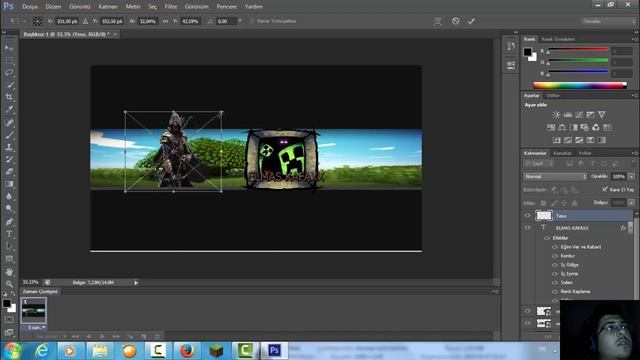Screen dimensions: 640x360
Task: Add a Curves adjustment
Action: coord(579,115)
